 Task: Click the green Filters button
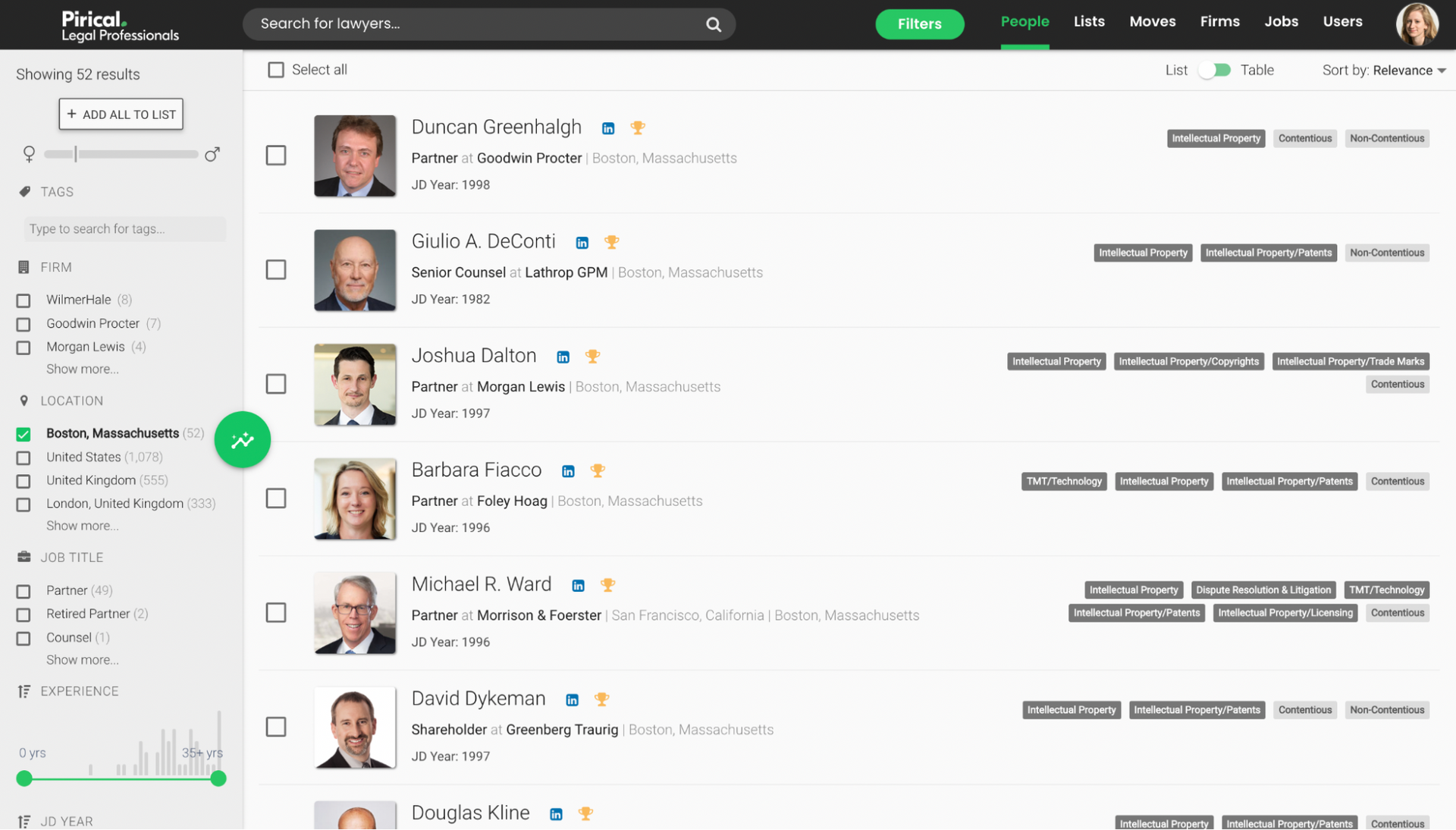point(919,24)
